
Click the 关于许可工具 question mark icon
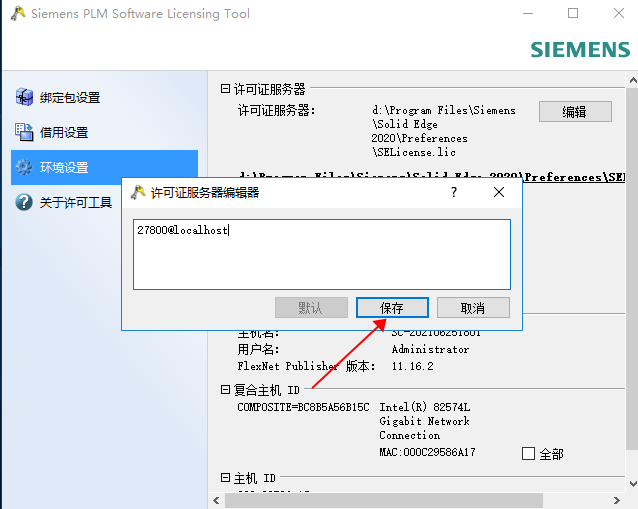pyautogui.click(x=25, y=203)
